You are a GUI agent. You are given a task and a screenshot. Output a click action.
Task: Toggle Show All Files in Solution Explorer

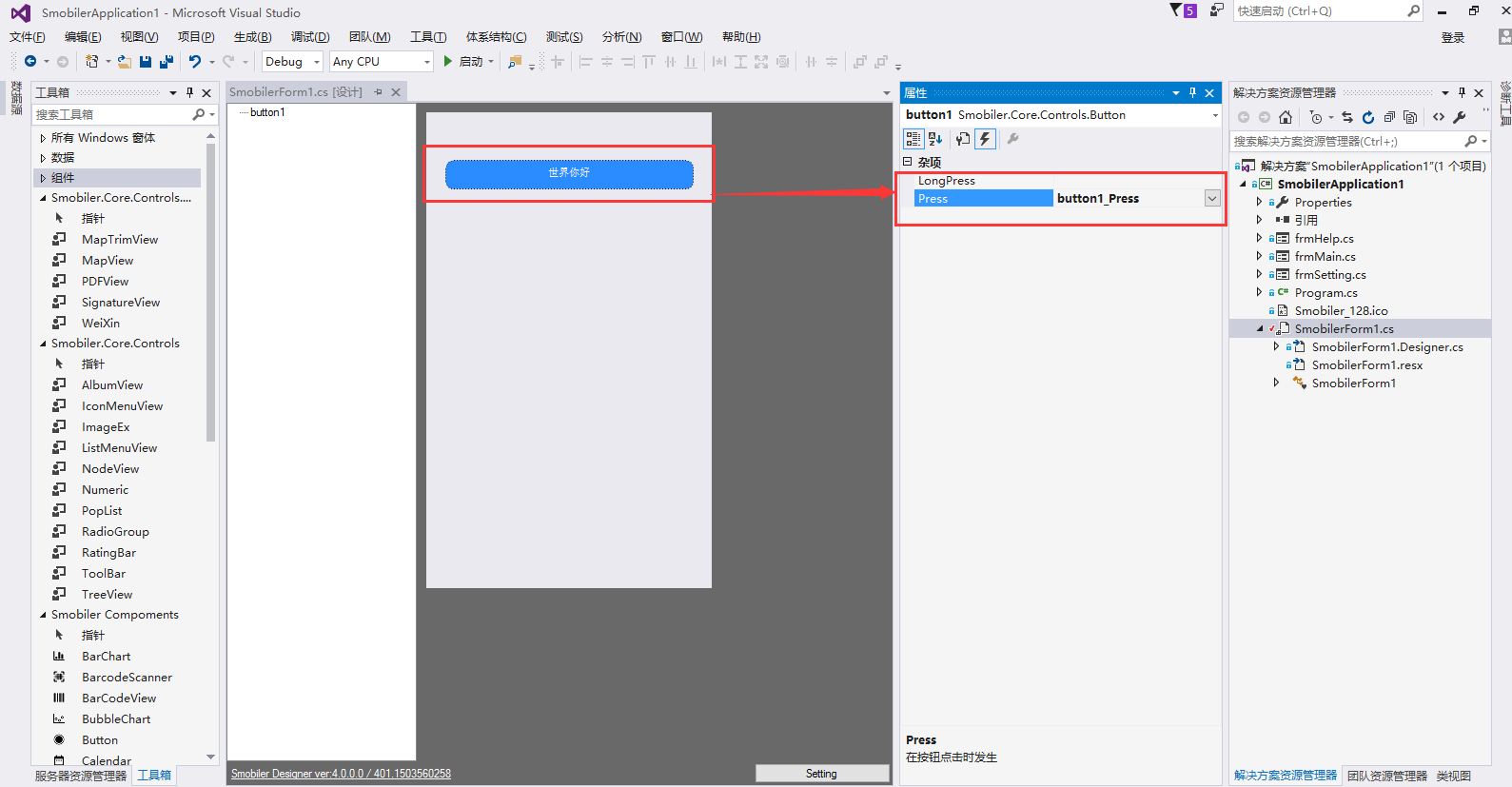(x=1410, y=117)
